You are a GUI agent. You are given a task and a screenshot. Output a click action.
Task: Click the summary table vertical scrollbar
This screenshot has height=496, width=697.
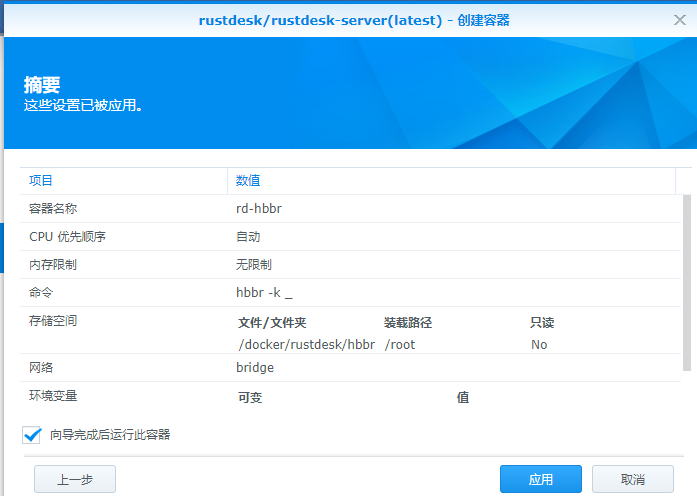pos(687,283)
